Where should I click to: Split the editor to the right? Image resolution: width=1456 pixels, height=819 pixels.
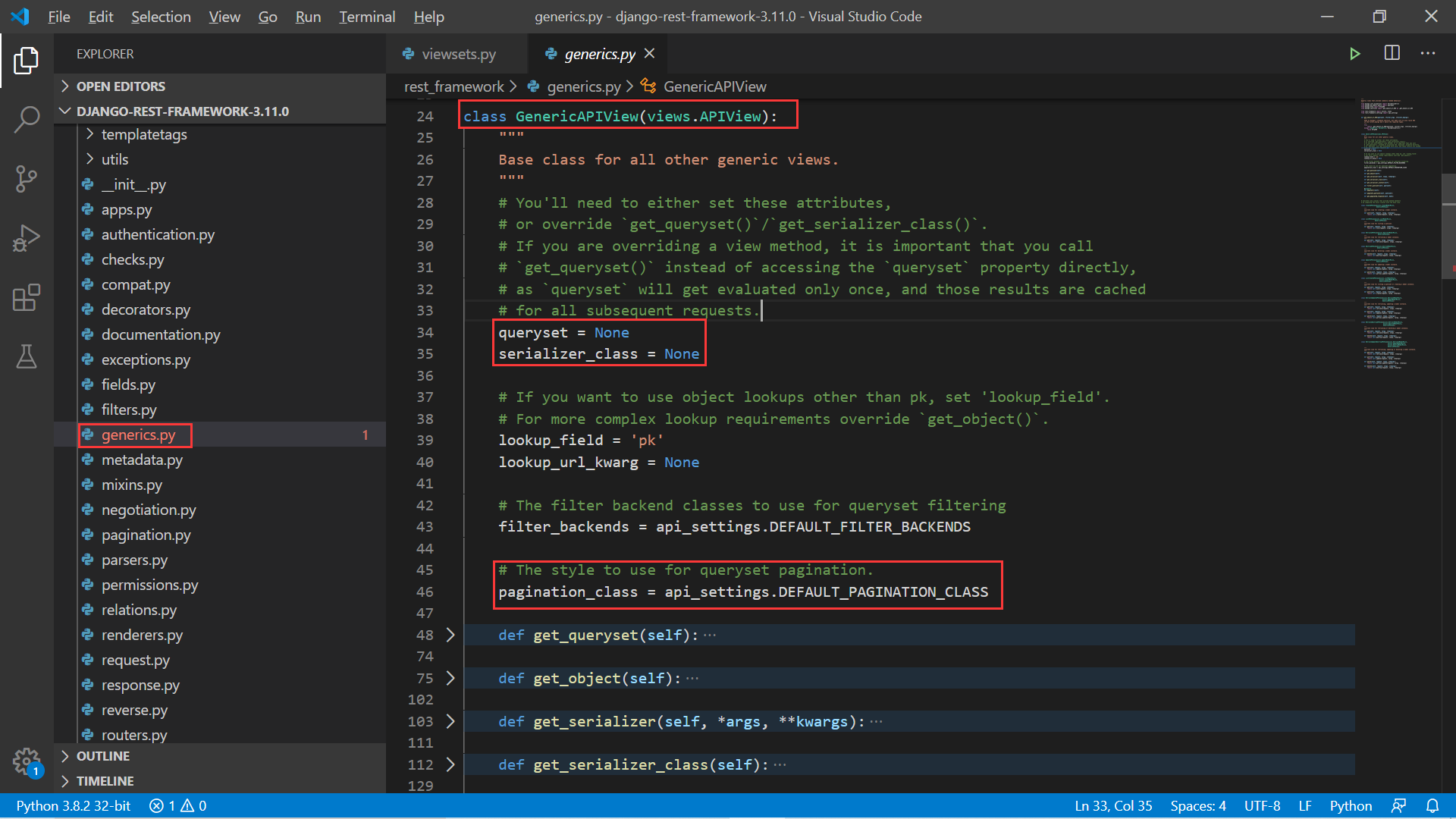[1392, 53]
